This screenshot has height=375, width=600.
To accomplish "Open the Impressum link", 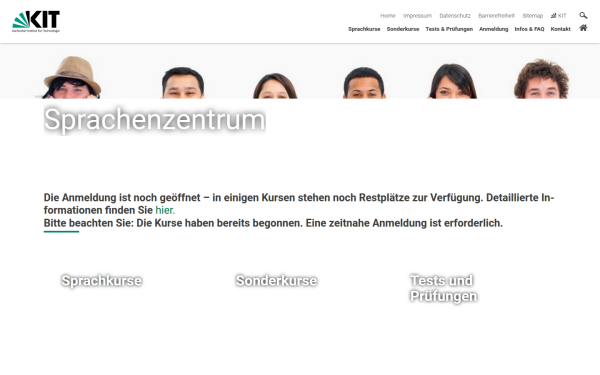I will coord(417,16).
